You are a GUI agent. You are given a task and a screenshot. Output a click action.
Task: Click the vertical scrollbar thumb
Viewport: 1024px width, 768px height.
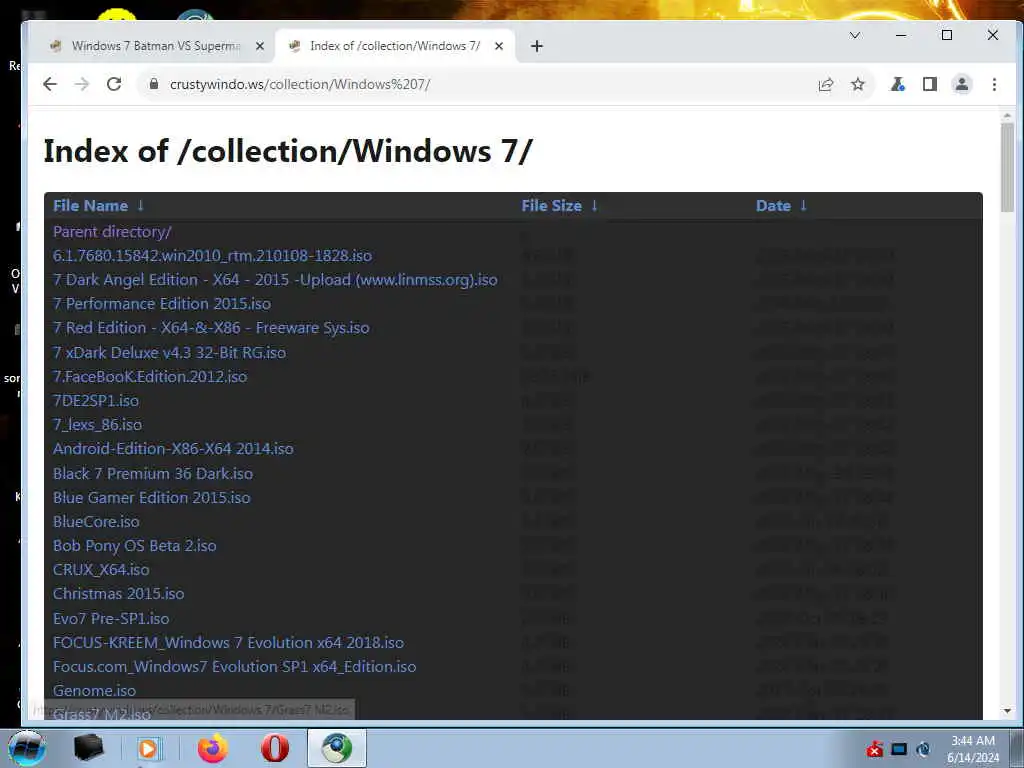1007,167
